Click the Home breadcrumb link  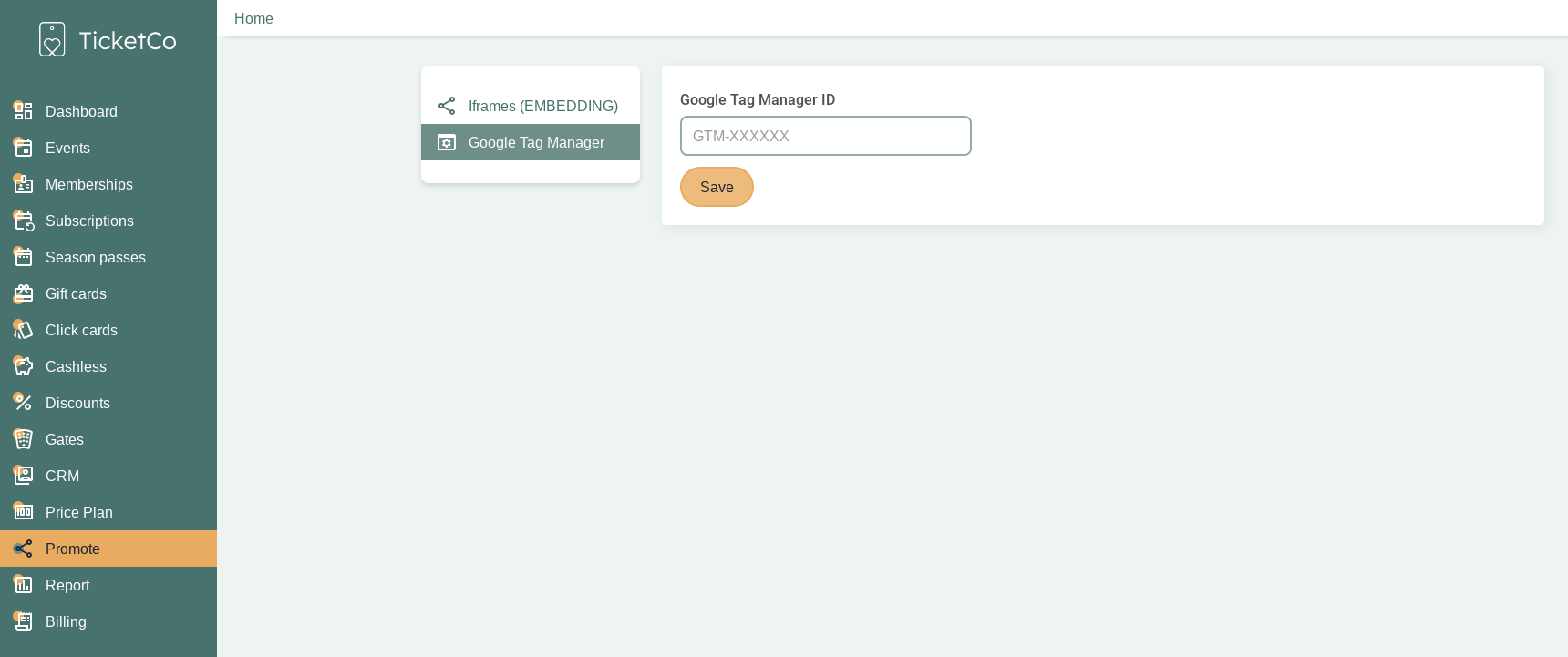[253, 18]
